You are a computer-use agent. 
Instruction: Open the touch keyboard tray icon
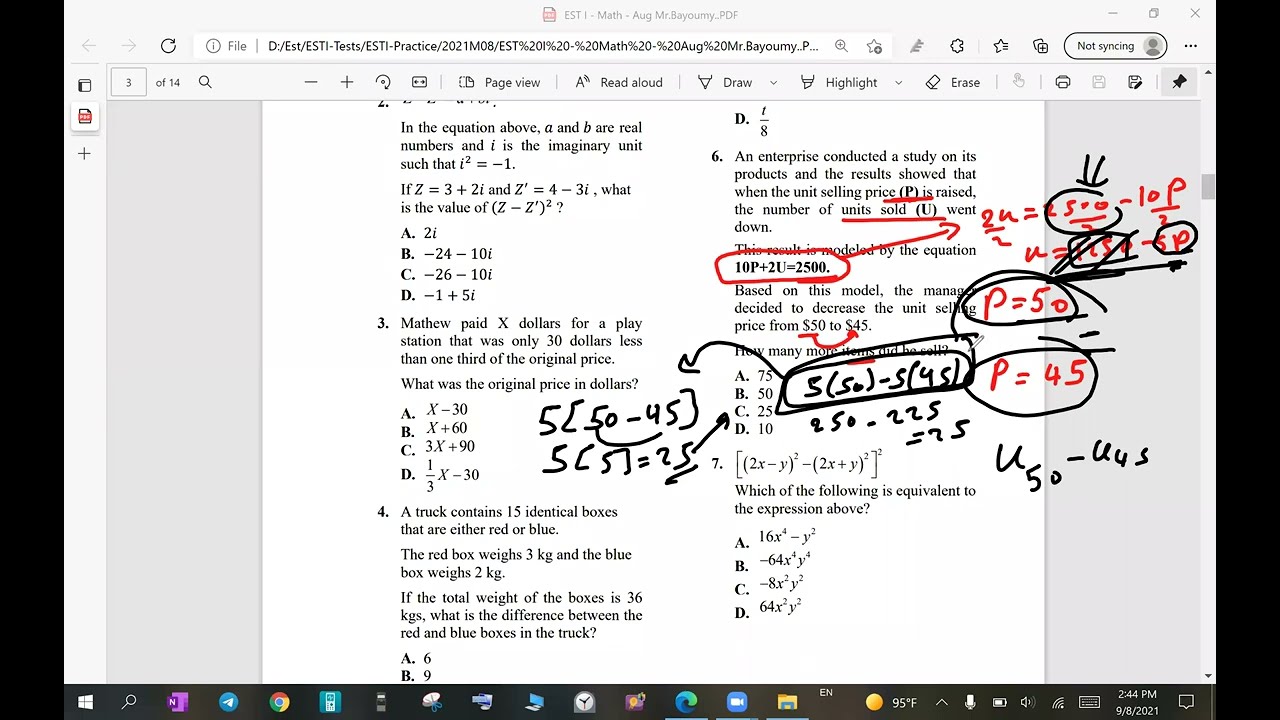(1090, 703)
